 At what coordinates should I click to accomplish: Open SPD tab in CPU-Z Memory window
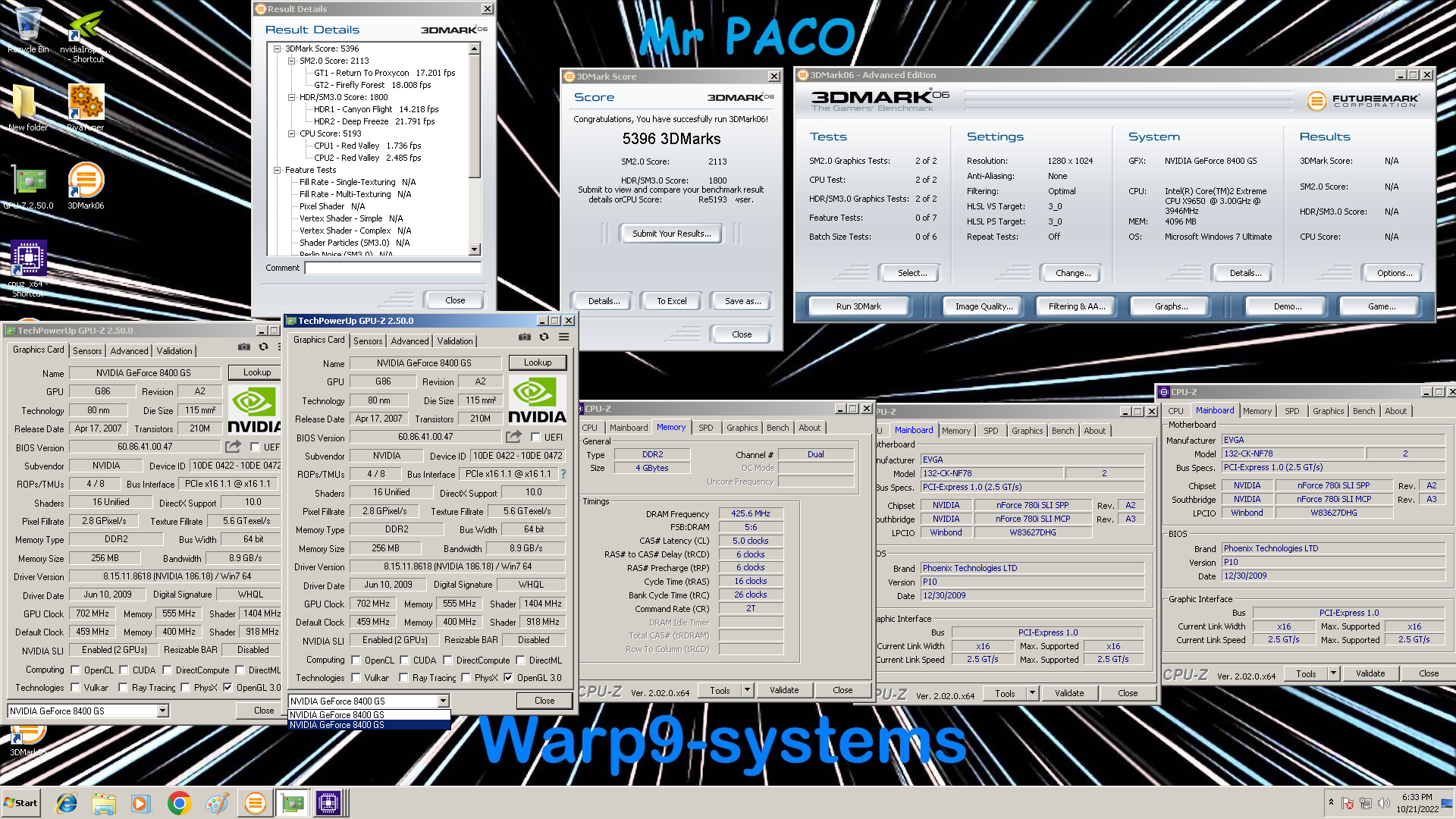[x=705, y=428]
